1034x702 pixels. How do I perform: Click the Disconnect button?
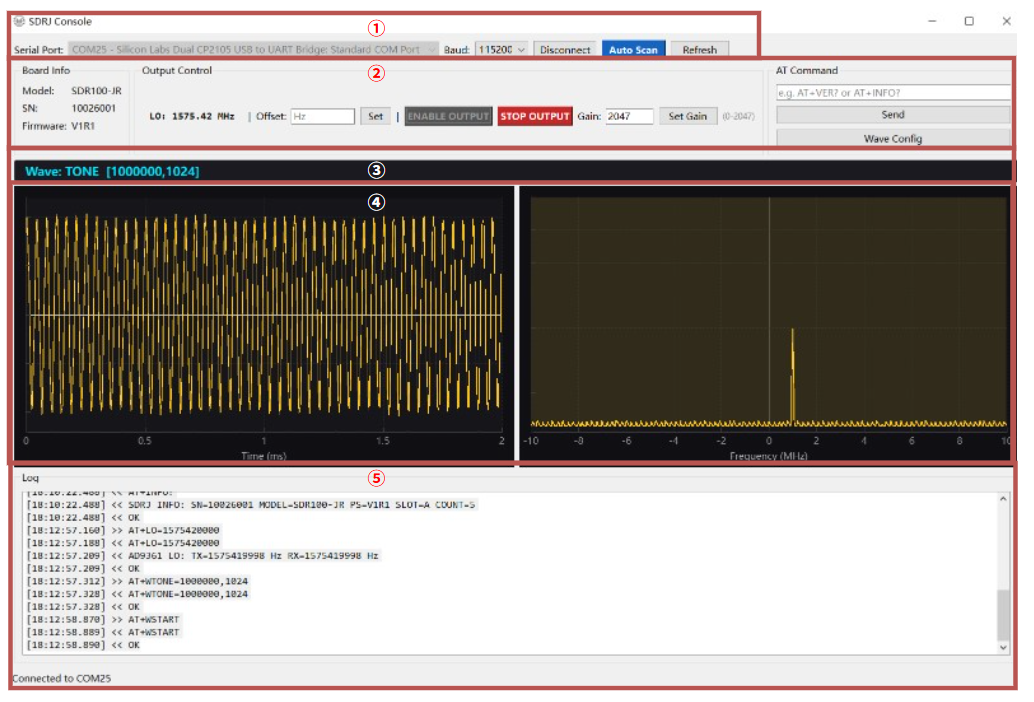point(564,49)
